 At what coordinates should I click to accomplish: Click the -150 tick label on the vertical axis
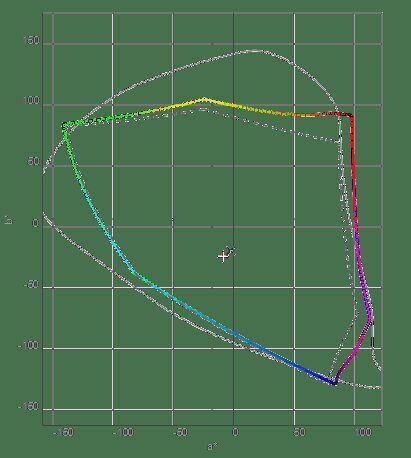coord(28,407)
